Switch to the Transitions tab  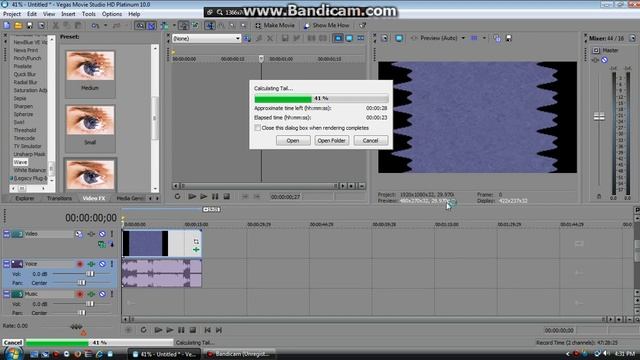coord(59,198)
